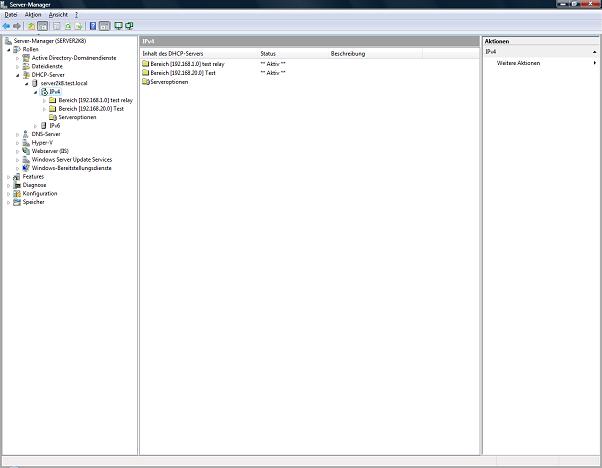
Task: Expand the Konfiguration node
Action: coord(8,194)
